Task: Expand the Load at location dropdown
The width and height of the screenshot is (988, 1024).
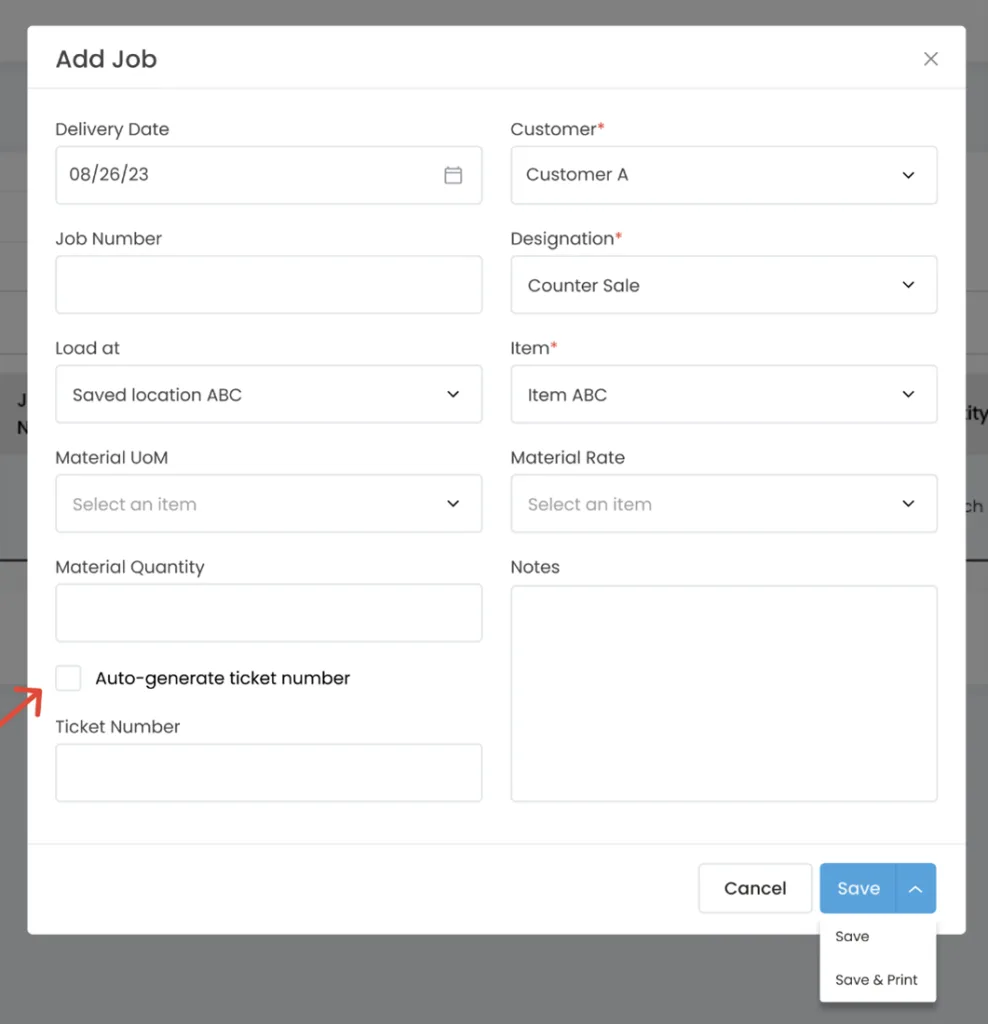Action: click(268, 394)
